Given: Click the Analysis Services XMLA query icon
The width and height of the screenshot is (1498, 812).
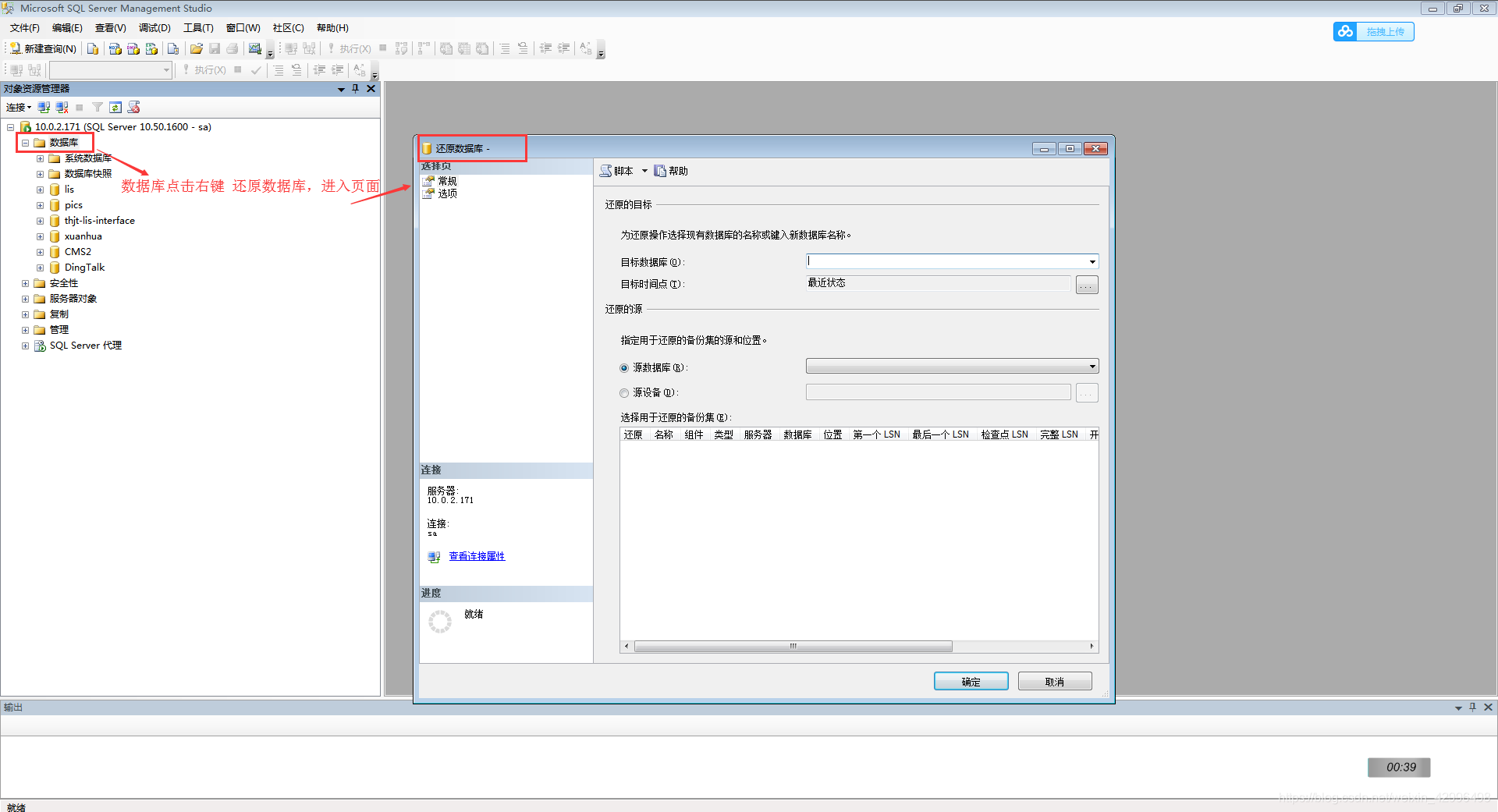Looking at the screenshot, I should [x=151, y=48].
